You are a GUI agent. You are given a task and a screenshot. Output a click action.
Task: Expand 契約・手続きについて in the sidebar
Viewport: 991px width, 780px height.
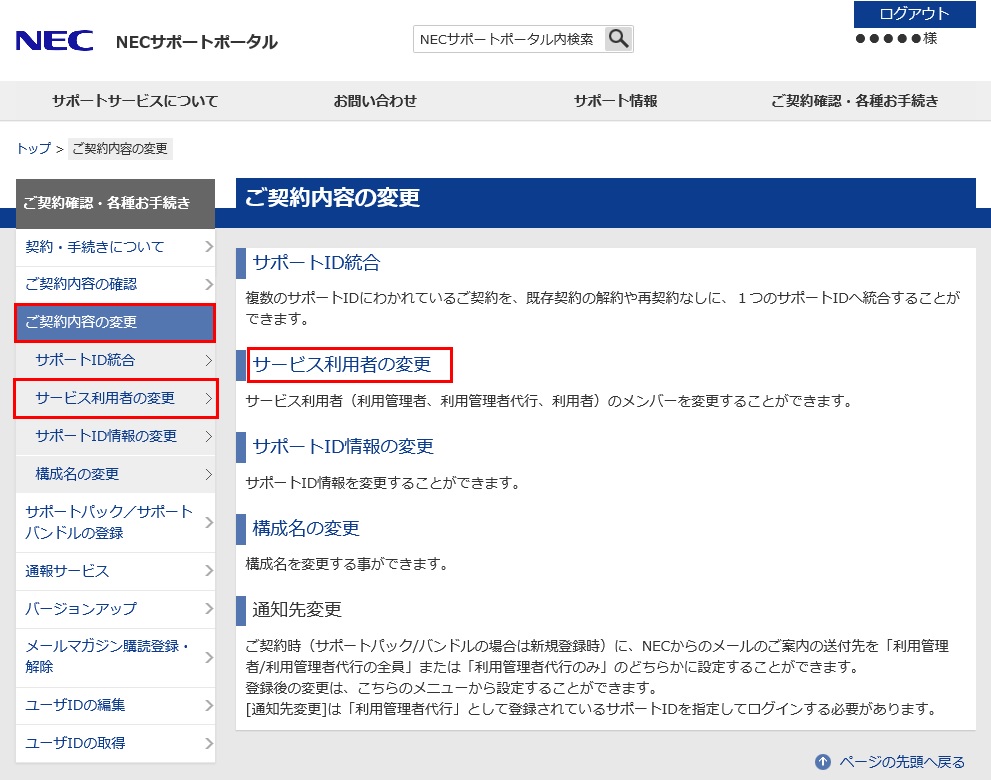(x=95, y=247)
